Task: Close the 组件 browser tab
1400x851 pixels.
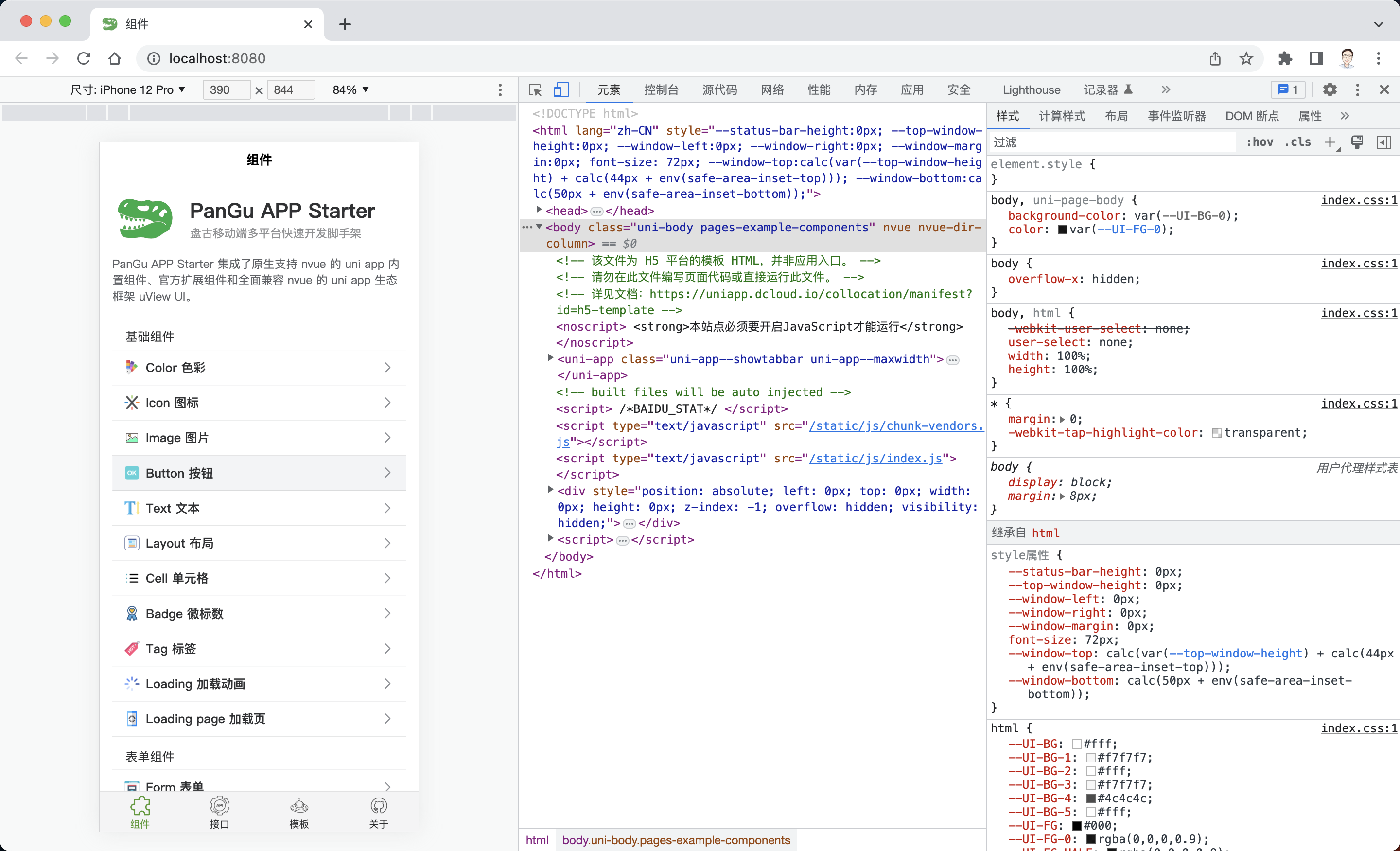Action: click(308, 24)
